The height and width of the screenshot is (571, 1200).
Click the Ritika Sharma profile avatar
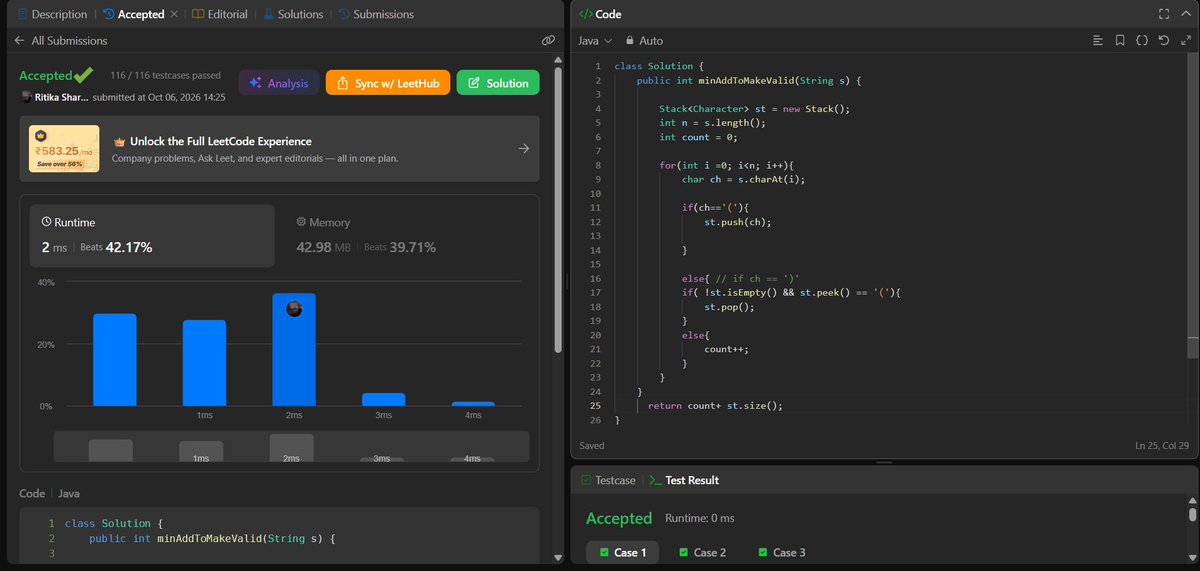[26, 97]
